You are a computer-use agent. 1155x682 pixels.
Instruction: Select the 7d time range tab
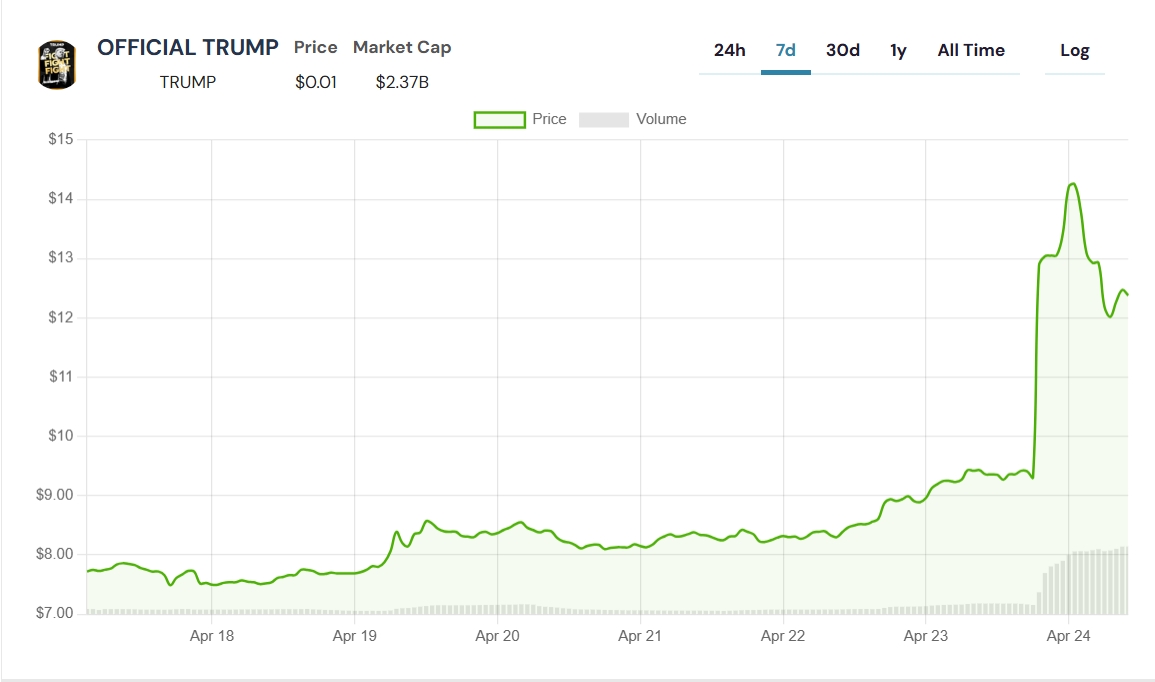pos(785,50)
